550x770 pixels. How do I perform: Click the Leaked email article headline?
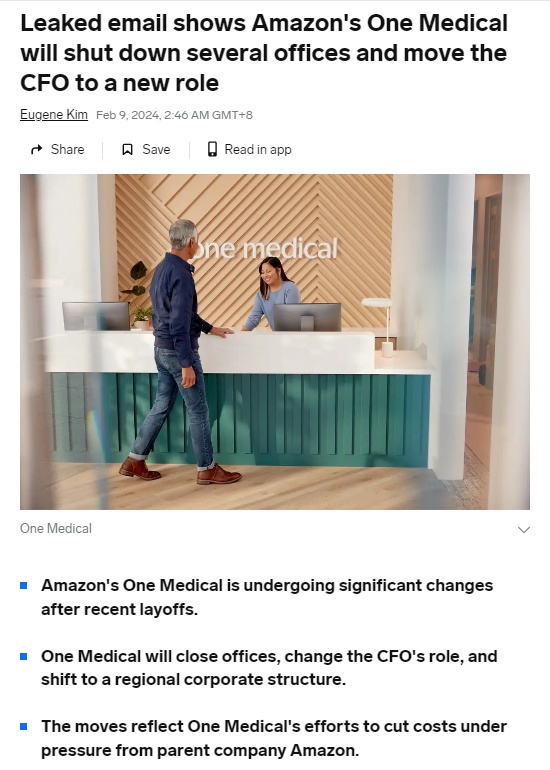pos(264,53)
